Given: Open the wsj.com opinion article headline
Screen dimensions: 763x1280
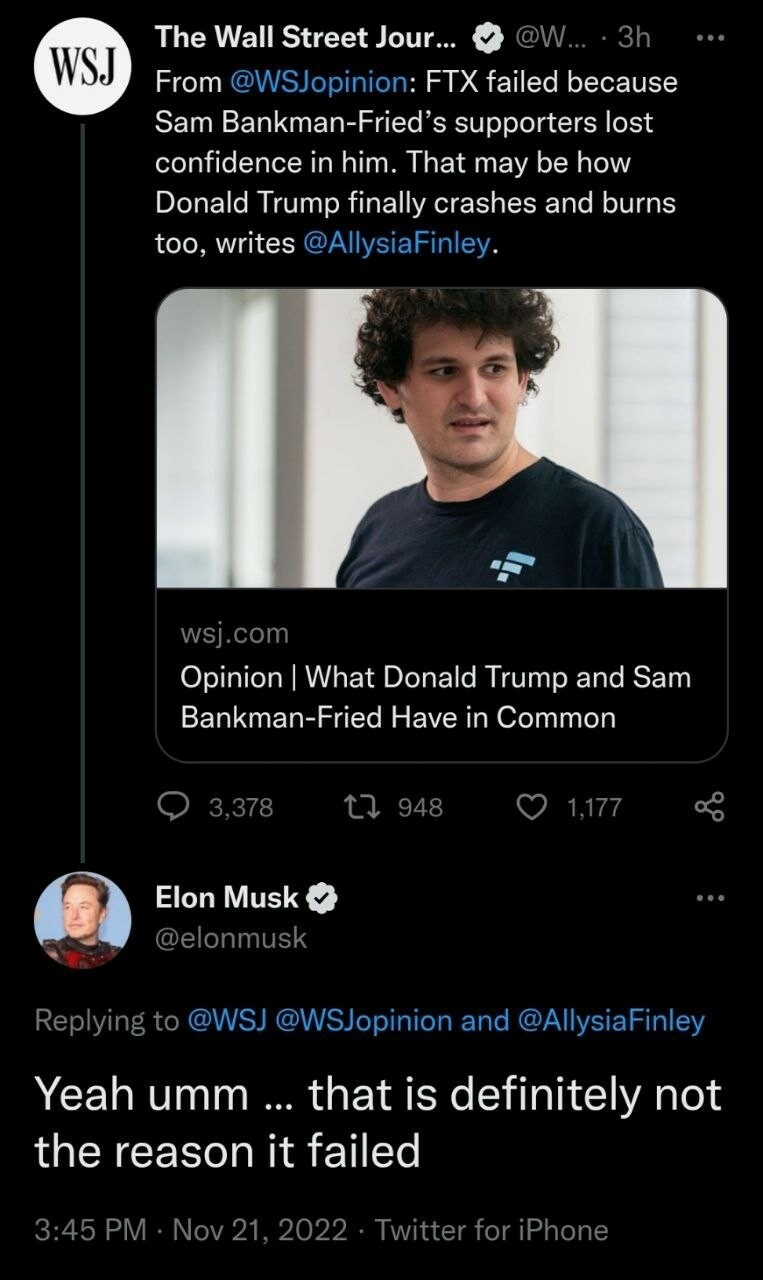Looking at the screenshot, I should click(436, 697).
